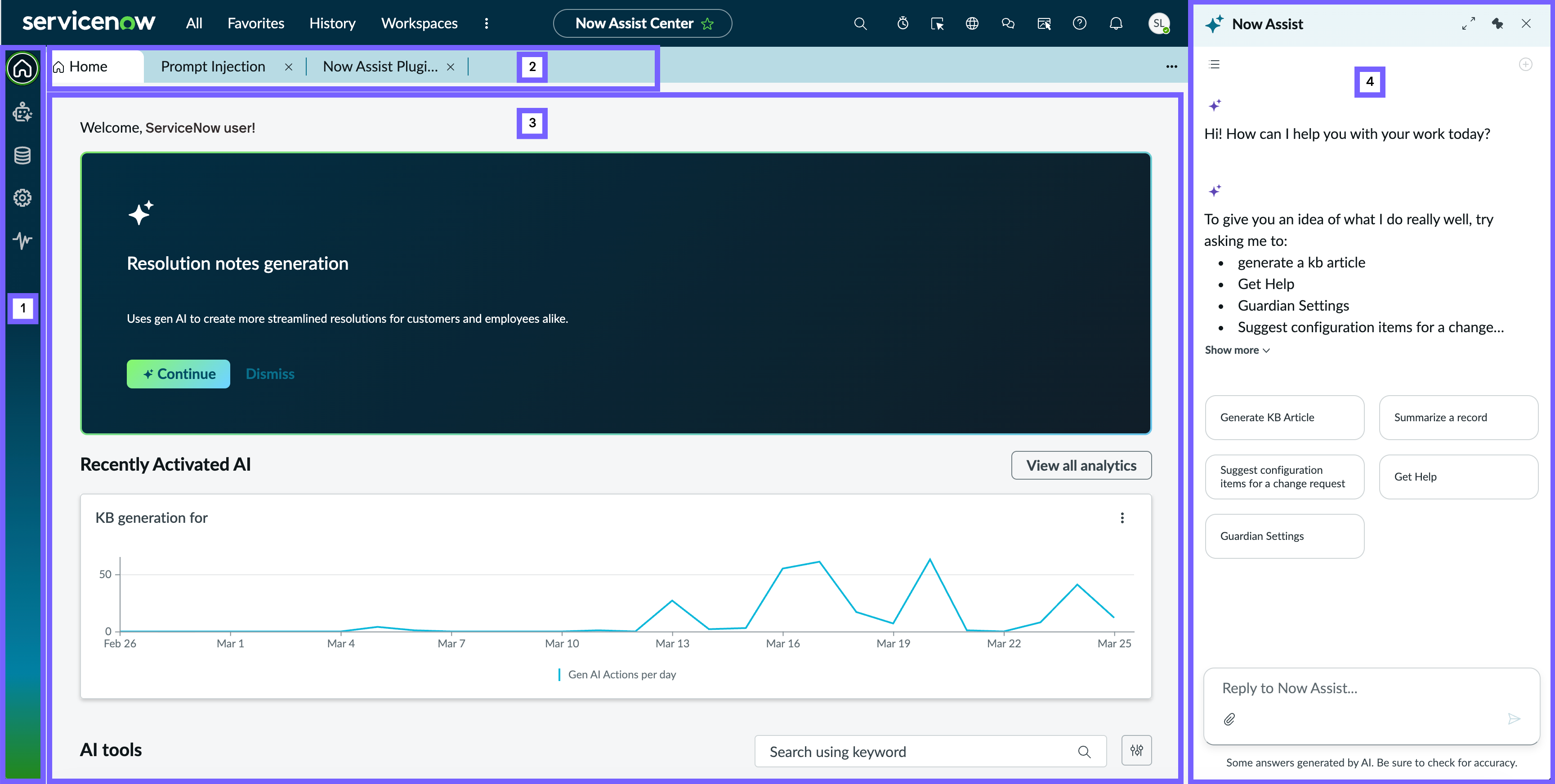This screenshot has width=1555, height=784.
Task: Favorite Now Assist Center with star icon
Action: coord(707,23)
